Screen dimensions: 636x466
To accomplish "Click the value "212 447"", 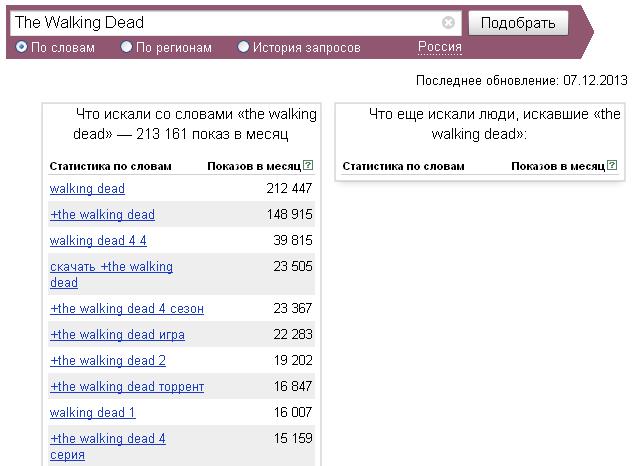I will [289, 189].
